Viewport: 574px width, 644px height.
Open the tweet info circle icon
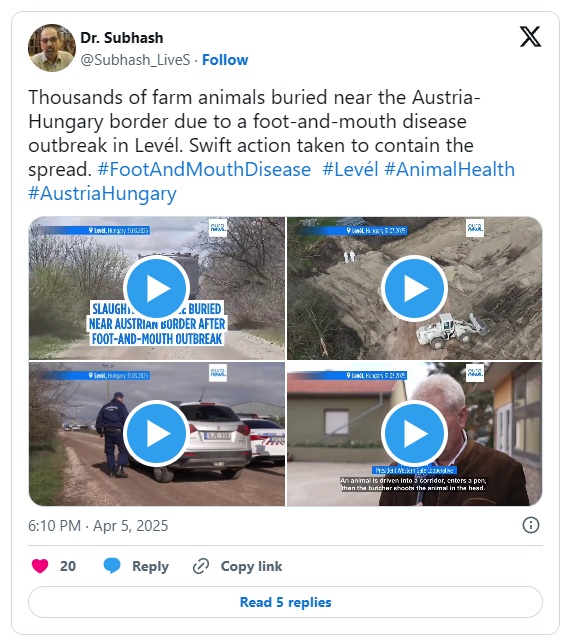pos(530,525)
